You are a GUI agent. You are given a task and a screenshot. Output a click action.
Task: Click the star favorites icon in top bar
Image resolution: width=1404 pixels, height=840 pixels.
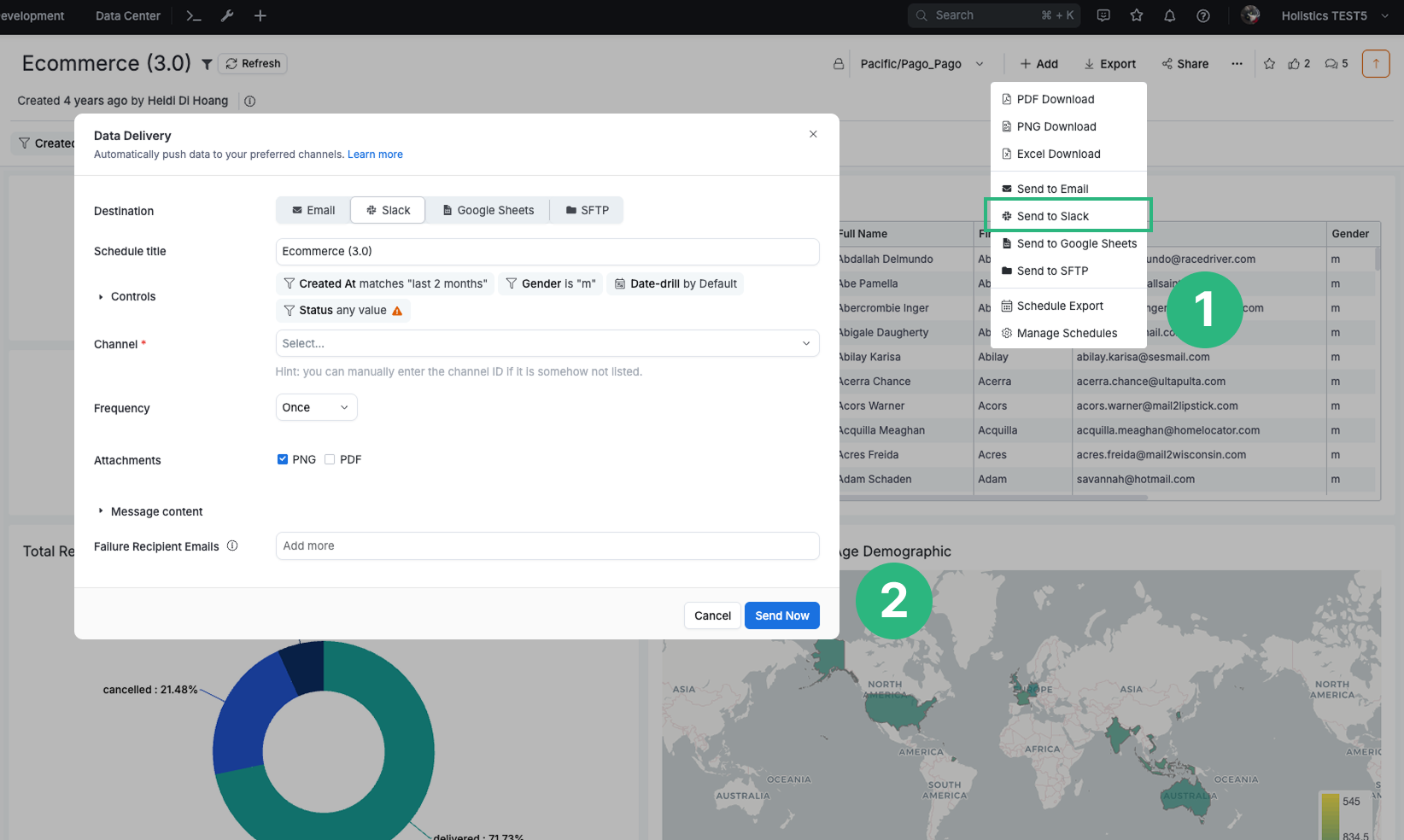[1137, 15]
